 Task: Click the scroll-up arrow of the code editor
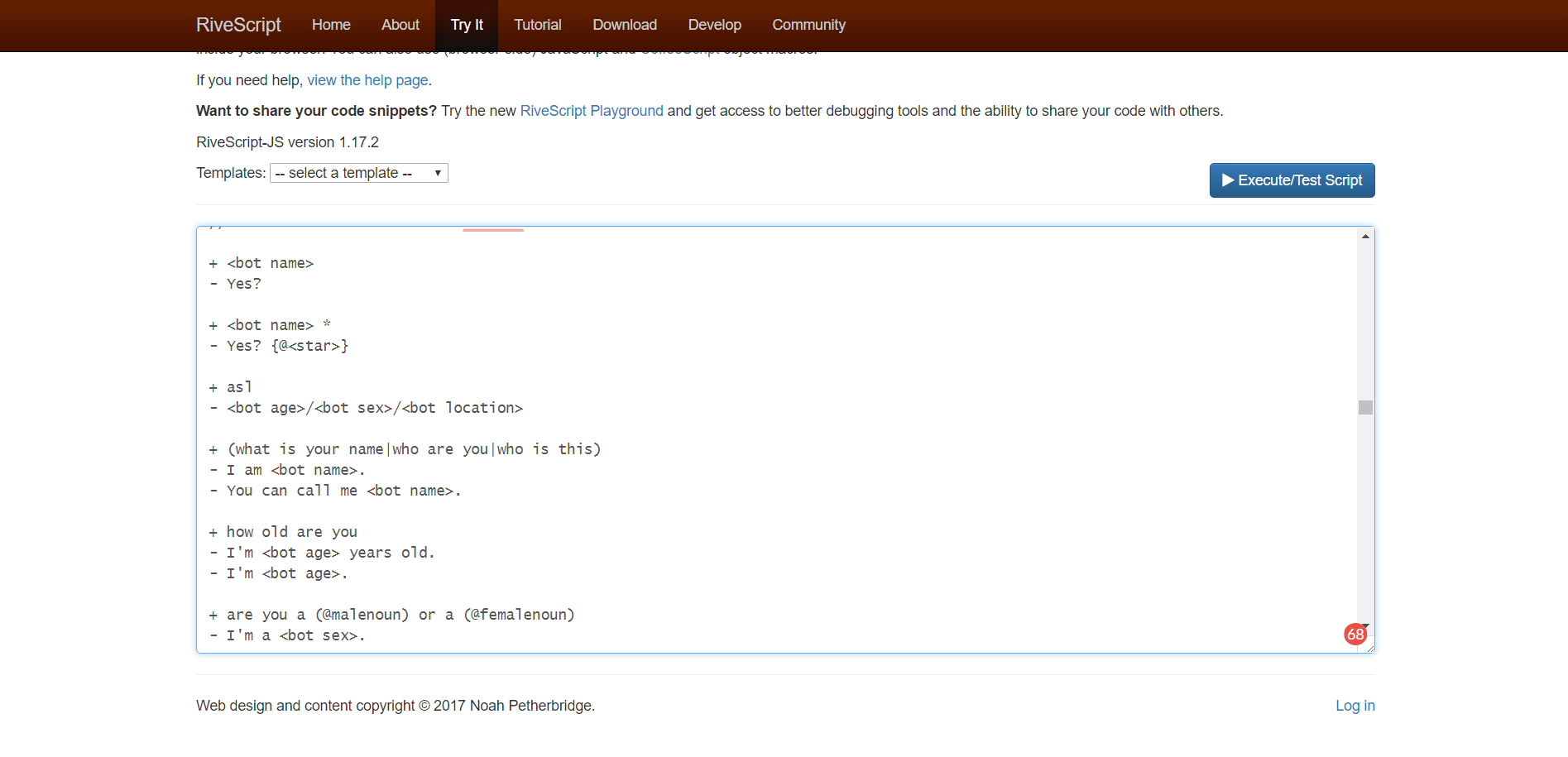pos(1365,236)
